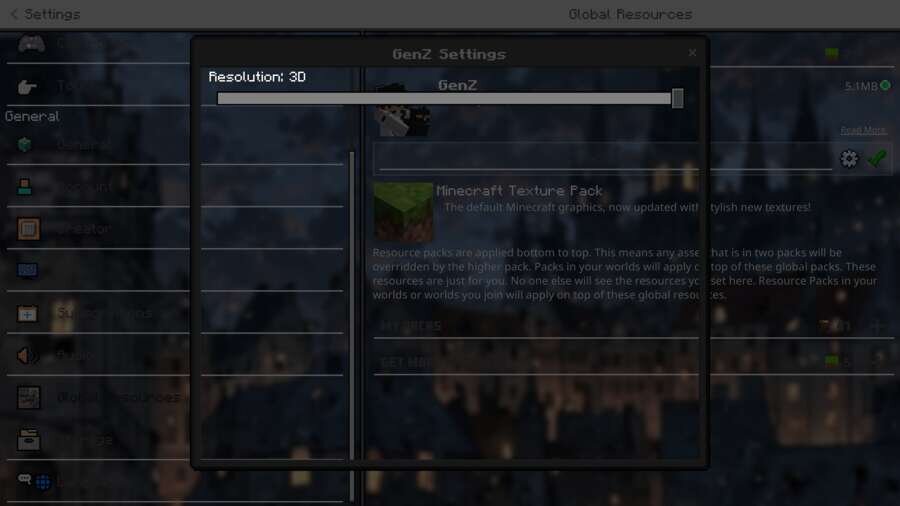Viewport: 900px width, 506px height.
Task: Toggle the green checkmark for GenZ pack
Action: (876, 158)
